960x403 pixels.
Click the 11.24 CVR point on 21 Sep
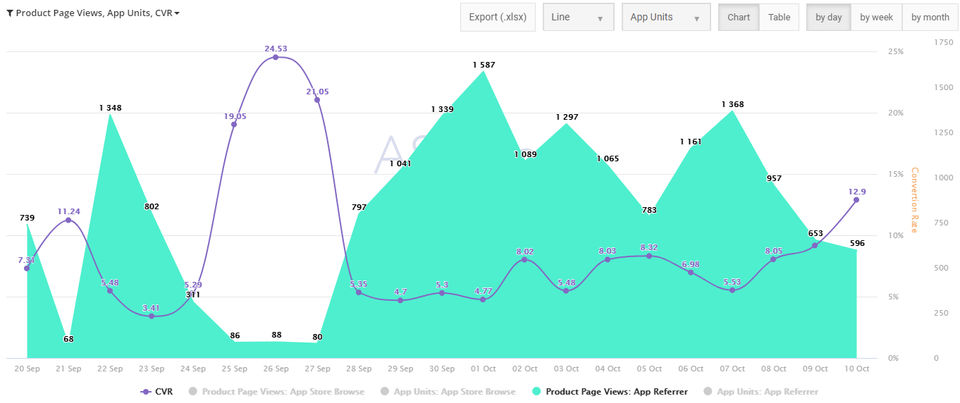pos(68,220)
